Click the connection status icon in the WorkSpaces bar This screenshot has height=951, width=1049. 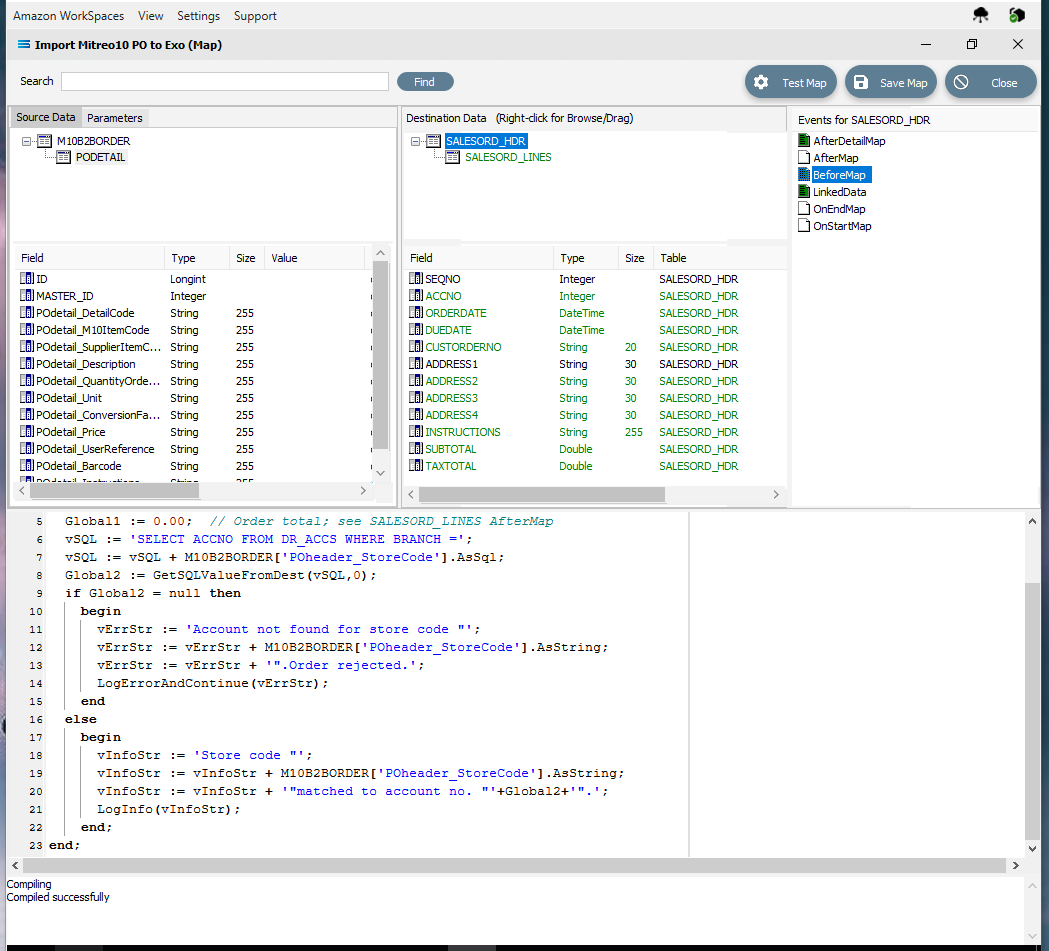[x=1017, y=15]
